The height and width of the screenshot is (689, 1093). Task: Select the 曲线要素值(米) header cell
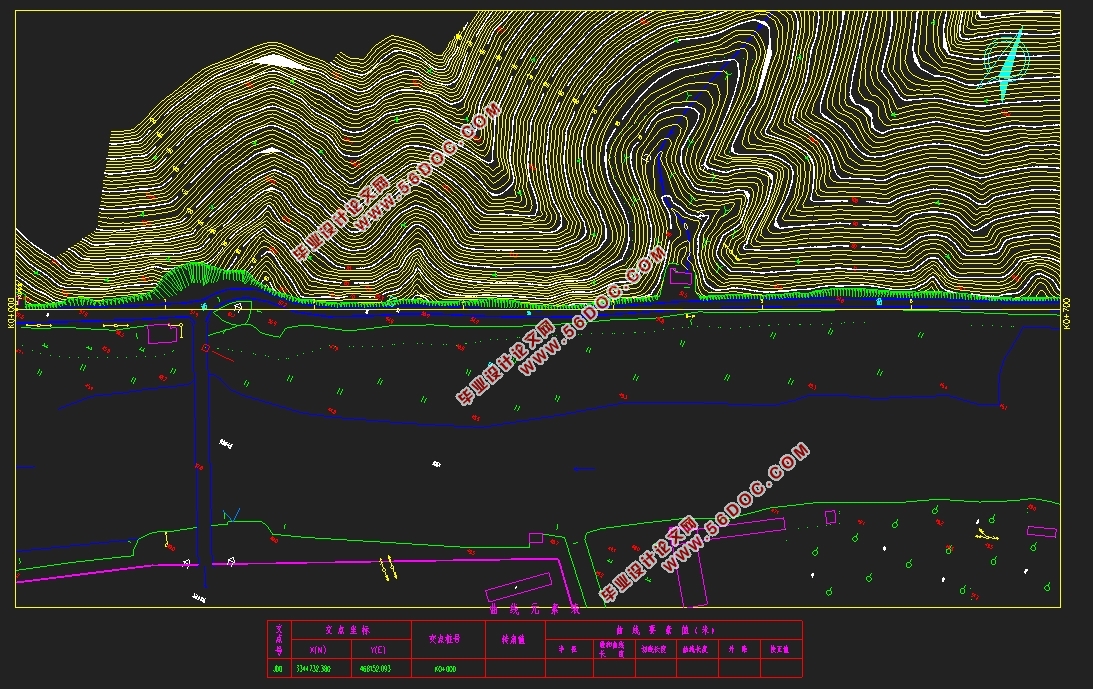click(x=666, y=630)
